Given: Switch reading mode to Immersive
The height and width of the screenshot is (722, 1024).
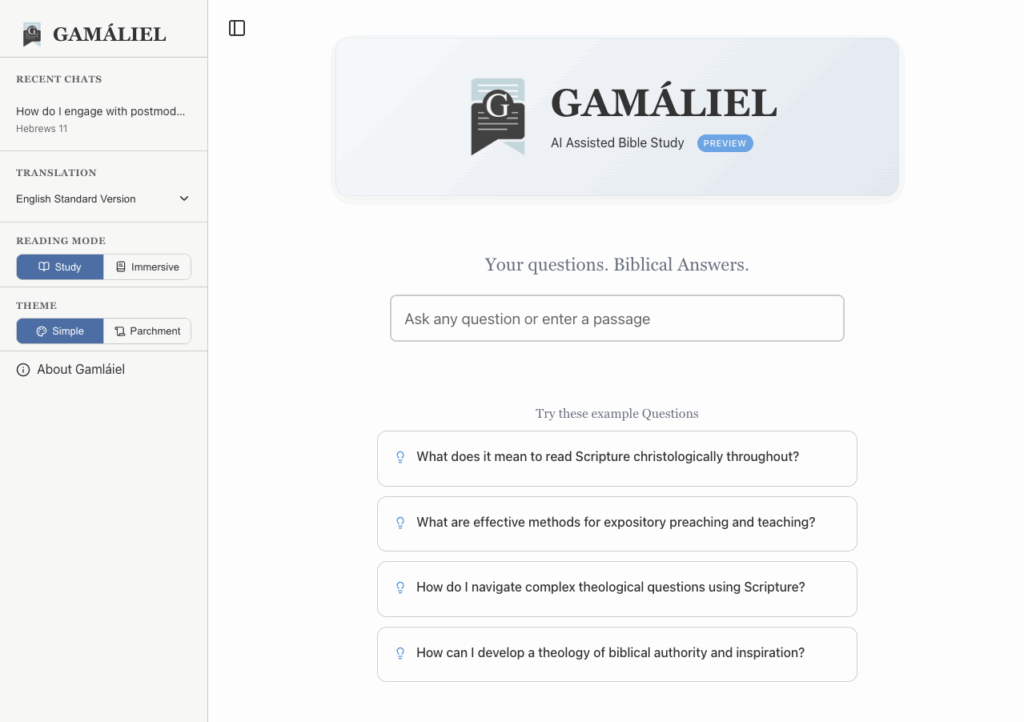Looking at the screenshot, I should click(147, 267).
